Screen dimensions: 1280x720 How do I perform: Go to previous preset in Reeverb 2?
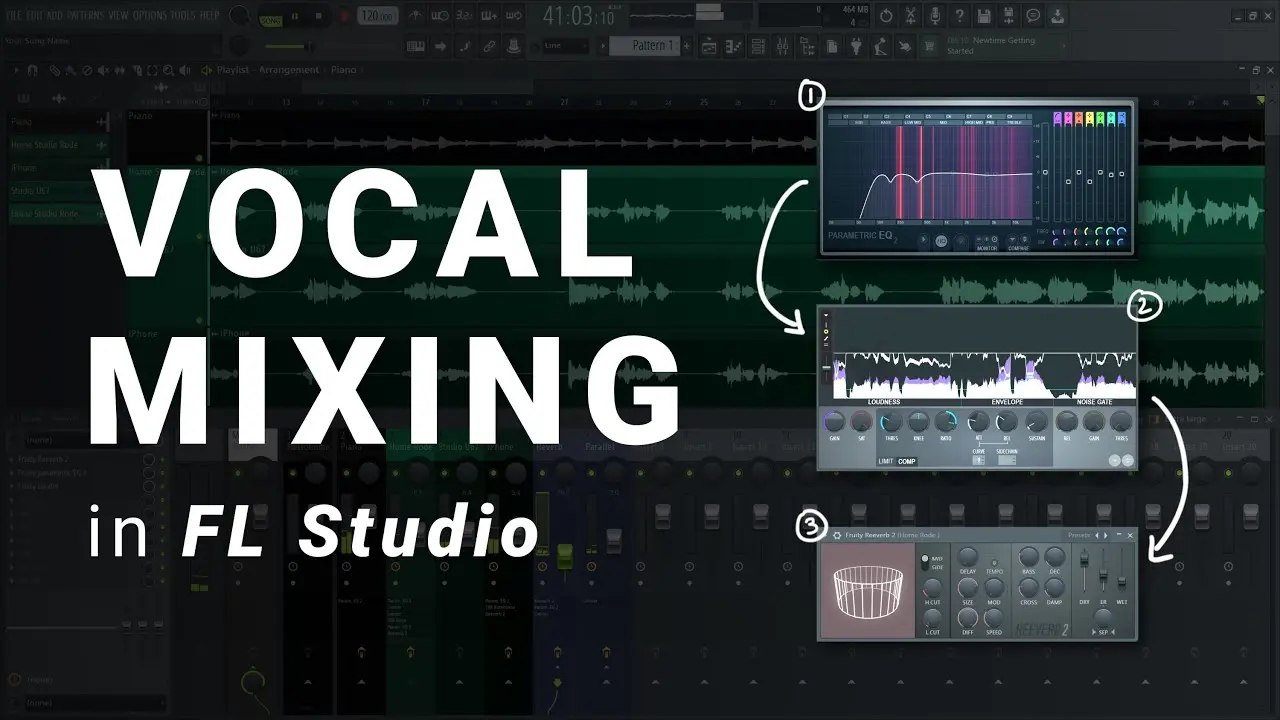(1097, 535)
